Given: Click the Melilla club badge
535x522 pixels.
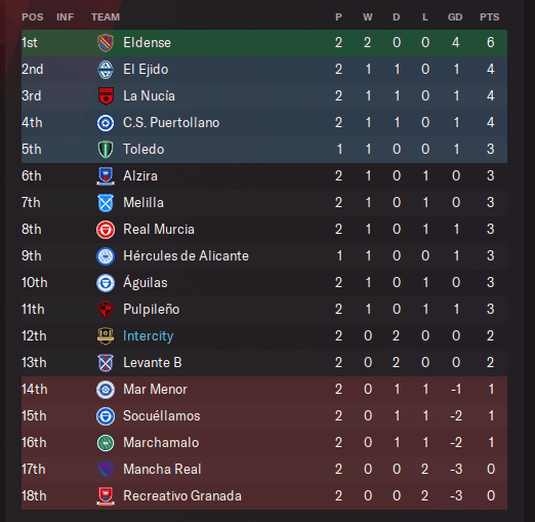Looking at the screenshot, I should pos(105,203).
